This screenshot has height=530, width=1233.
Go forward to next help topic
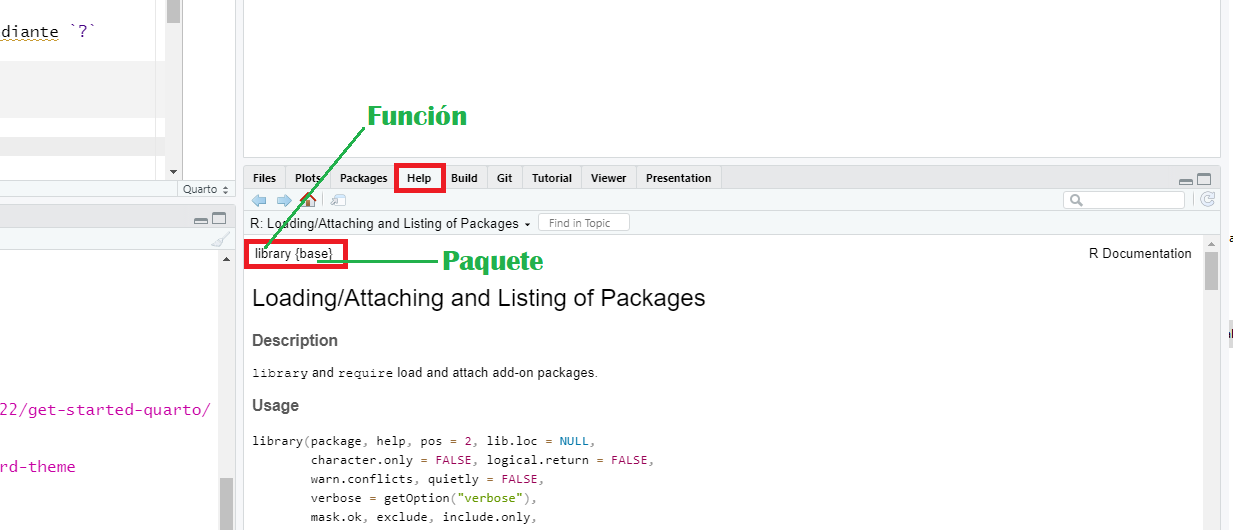tap(284, 200)
